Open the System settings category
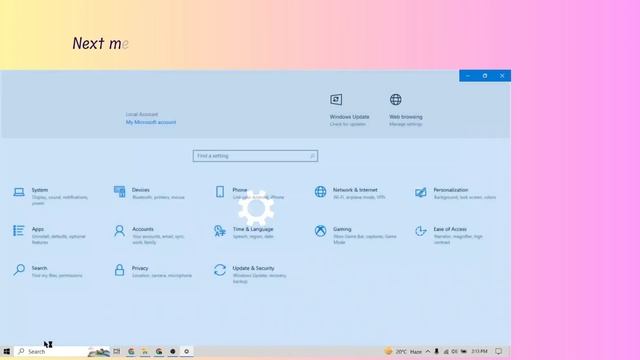The width and height of the screenshot is (640, 360). coord(51,196)
